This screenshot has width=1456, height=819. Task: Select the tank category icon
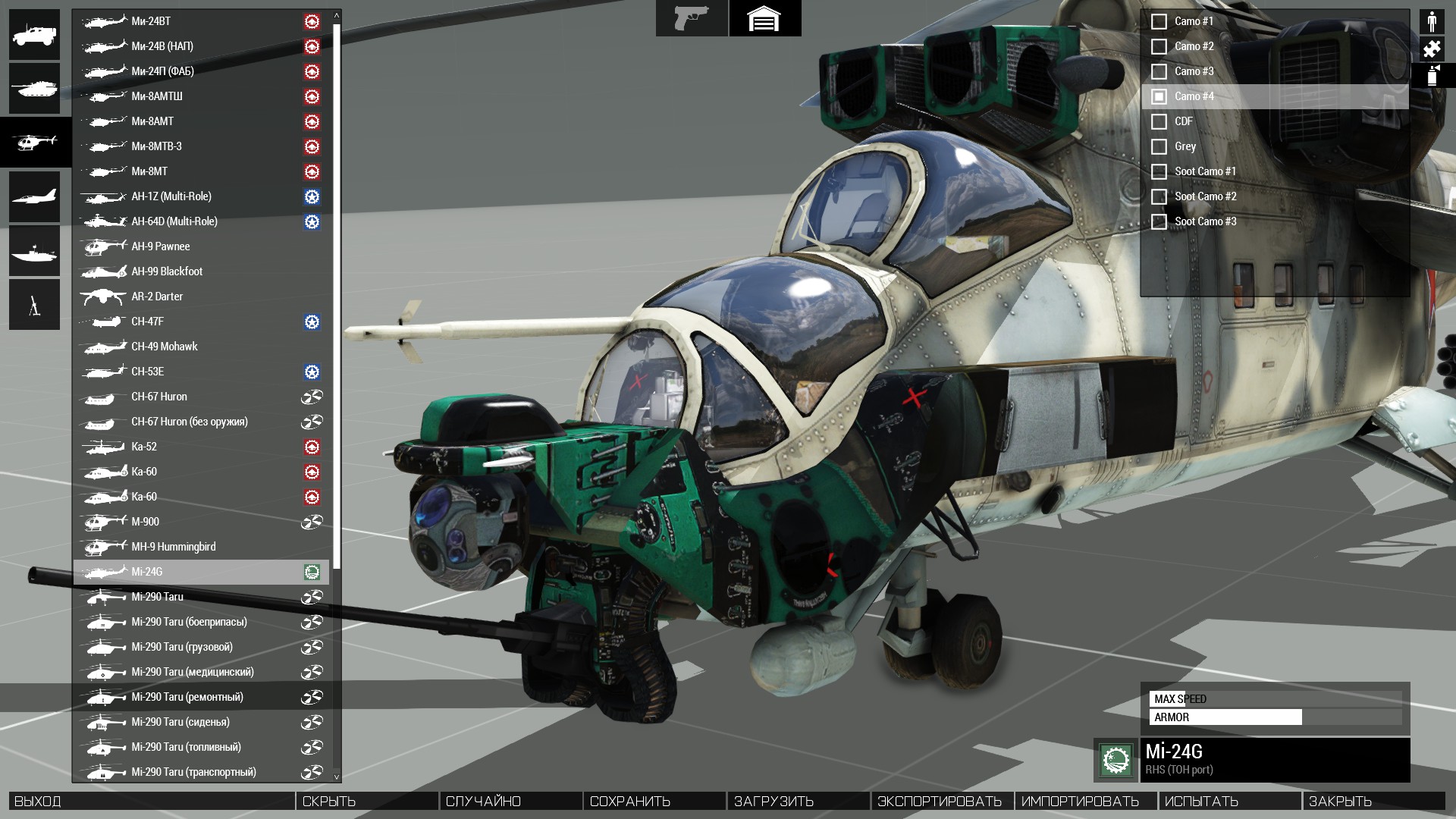pyautogui.click(x=34, y=89)
